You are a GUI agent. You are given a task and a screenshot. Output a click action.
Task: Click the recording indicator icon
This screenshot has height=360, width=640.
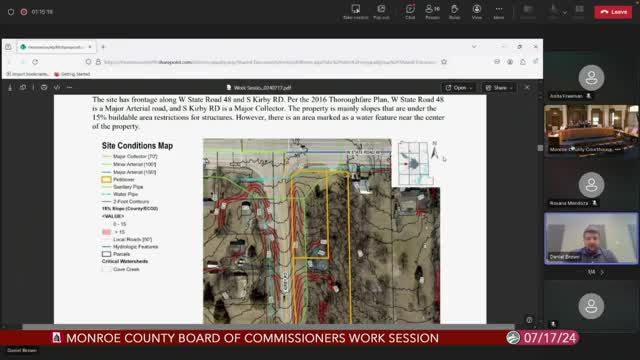[x=24, y=12]
